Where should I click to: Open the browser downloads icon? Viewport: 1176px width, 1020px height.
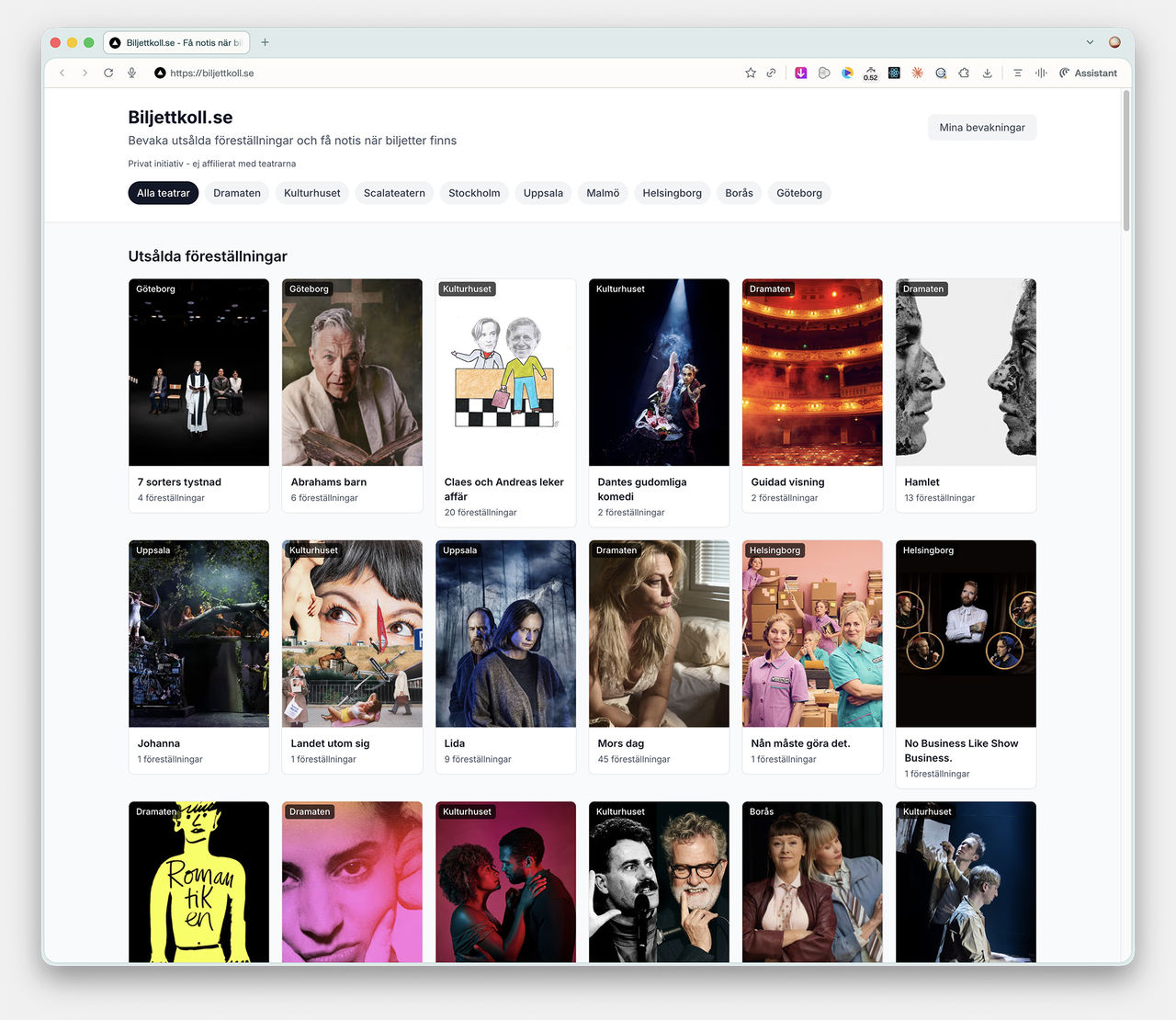click(x=987, y=73)
